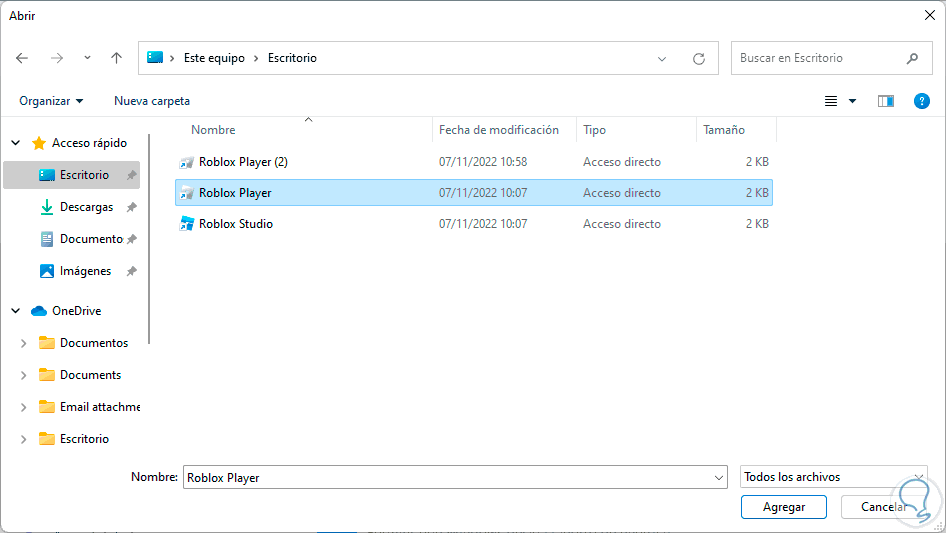Select the Roblox Player shortcut row
Image resolution: width=946 pixels, height=533 pixels.
point(474,193)
